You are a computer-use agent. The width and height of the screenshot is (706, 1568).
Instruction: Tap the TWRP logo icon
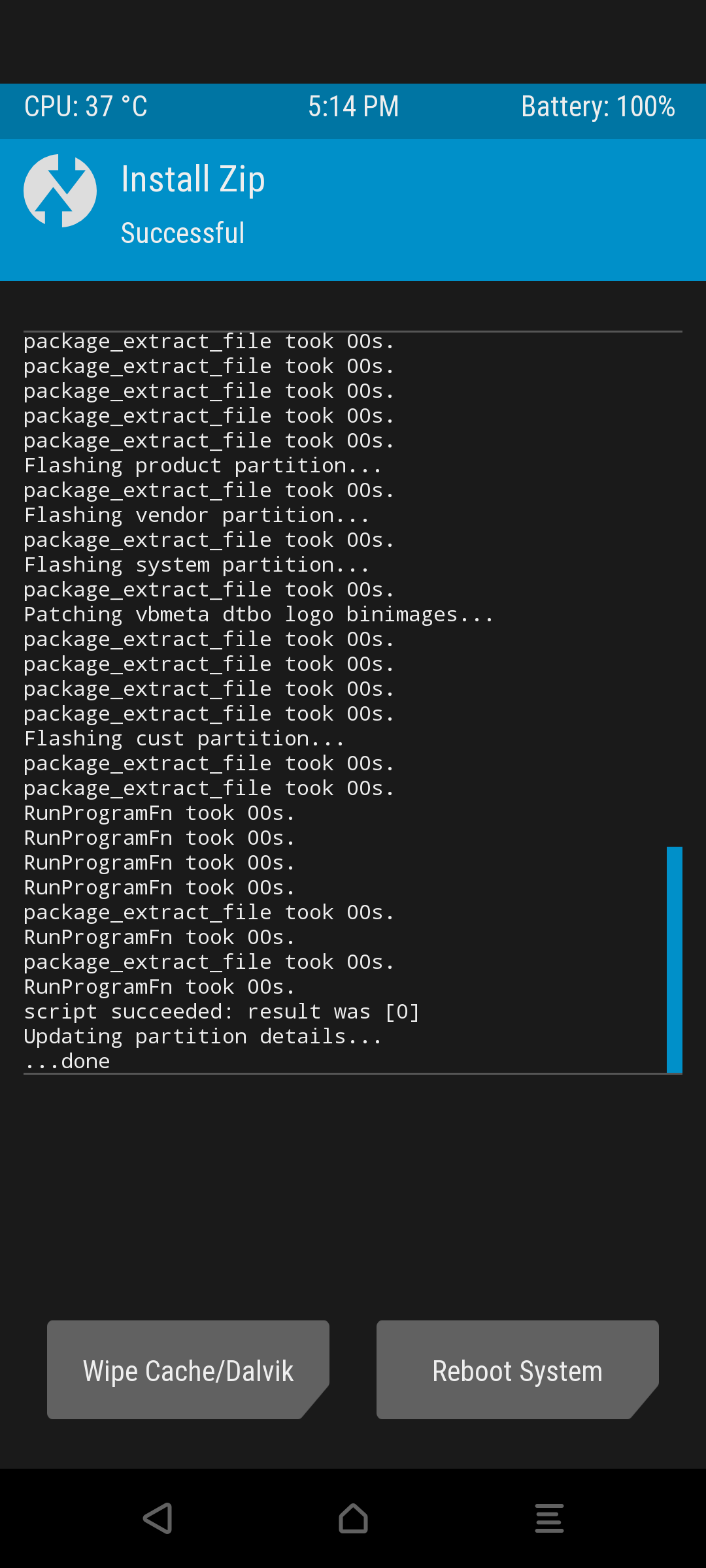tap(60, 191)
